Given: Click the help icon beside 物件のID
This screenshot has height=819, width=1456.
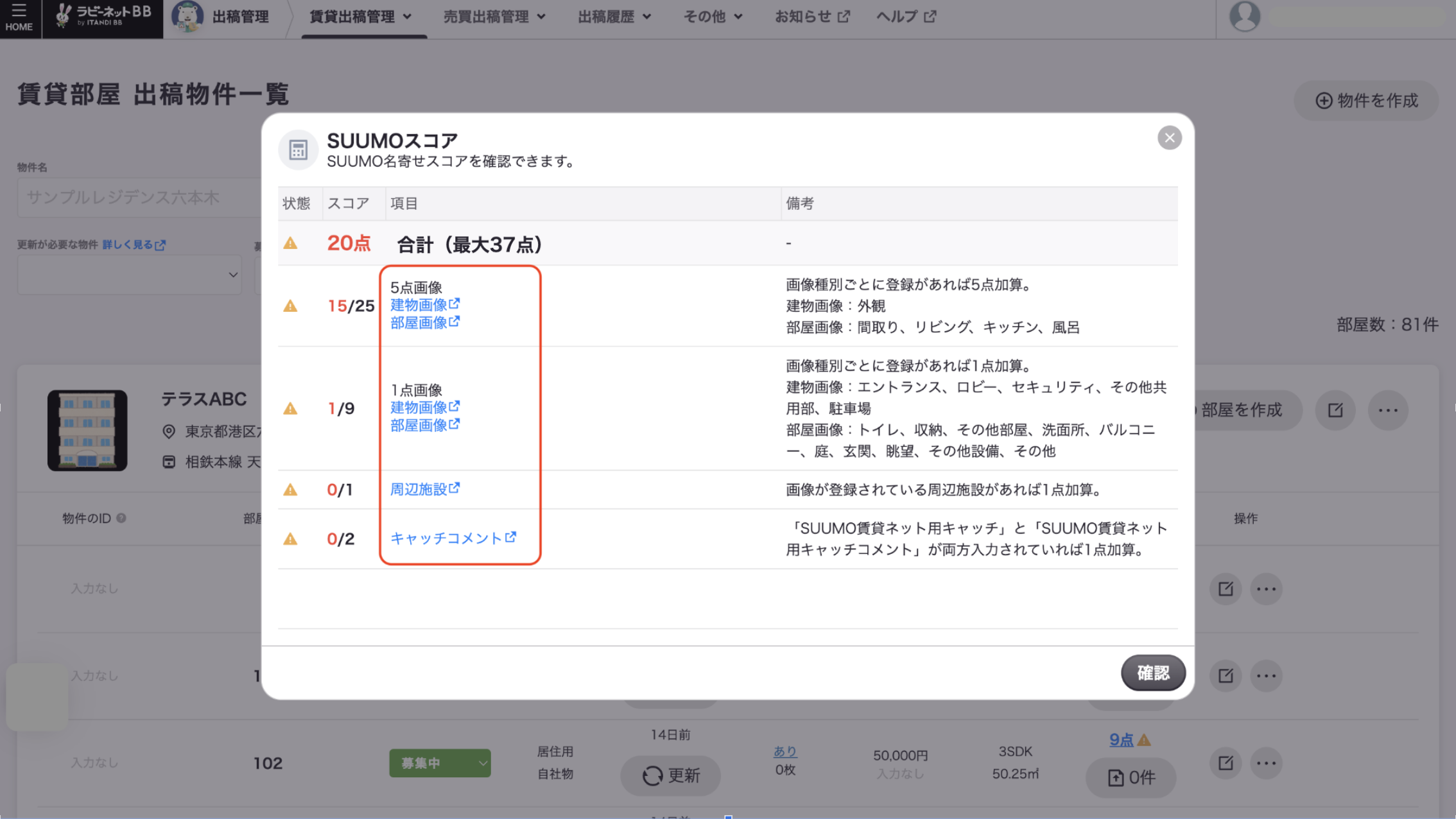Looking at the screenshot, I should pos(121,518).
